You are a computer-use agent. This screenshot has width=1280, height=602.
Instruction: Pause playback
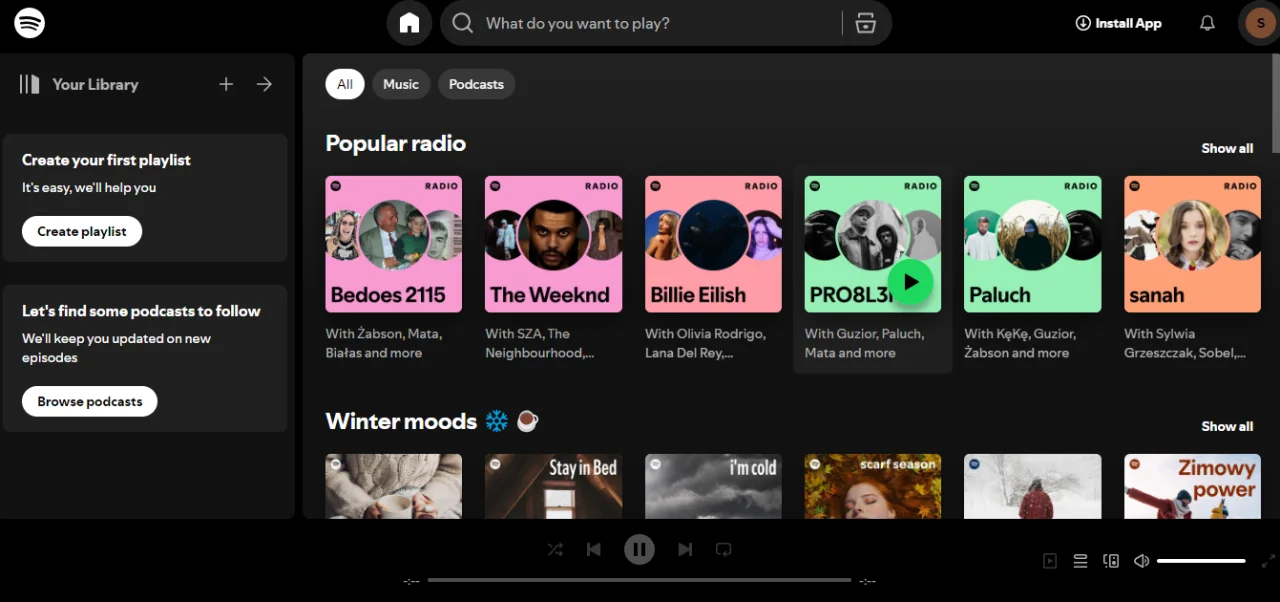coord(639,549)
